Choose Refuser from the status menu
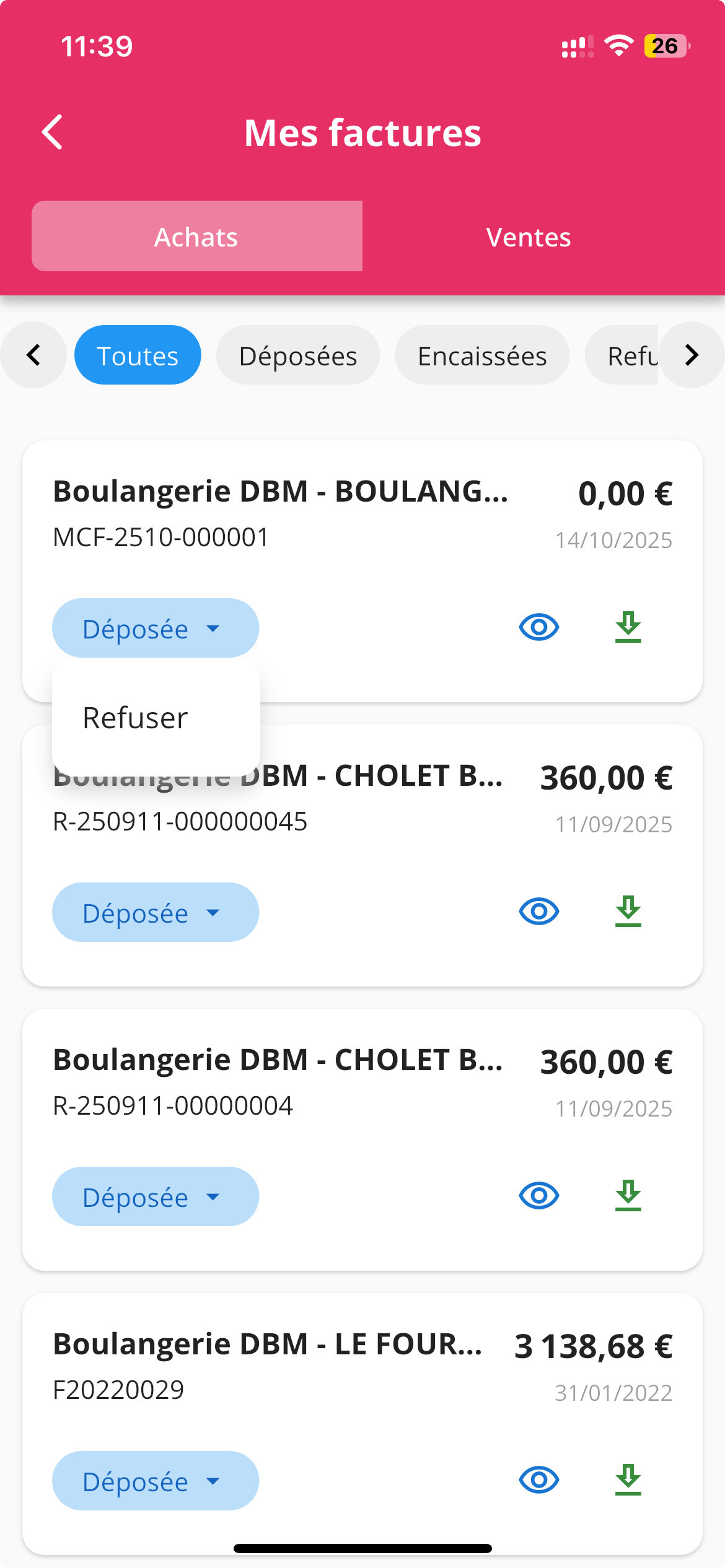 (x=136, y=718)
